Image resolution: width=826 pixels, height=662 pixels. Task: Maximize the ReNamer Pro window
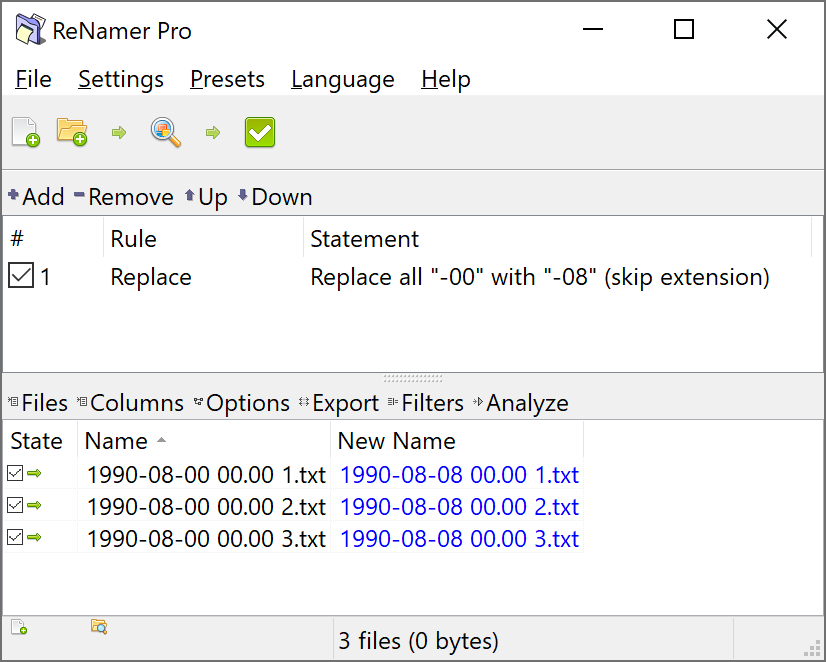pos(684,29)
